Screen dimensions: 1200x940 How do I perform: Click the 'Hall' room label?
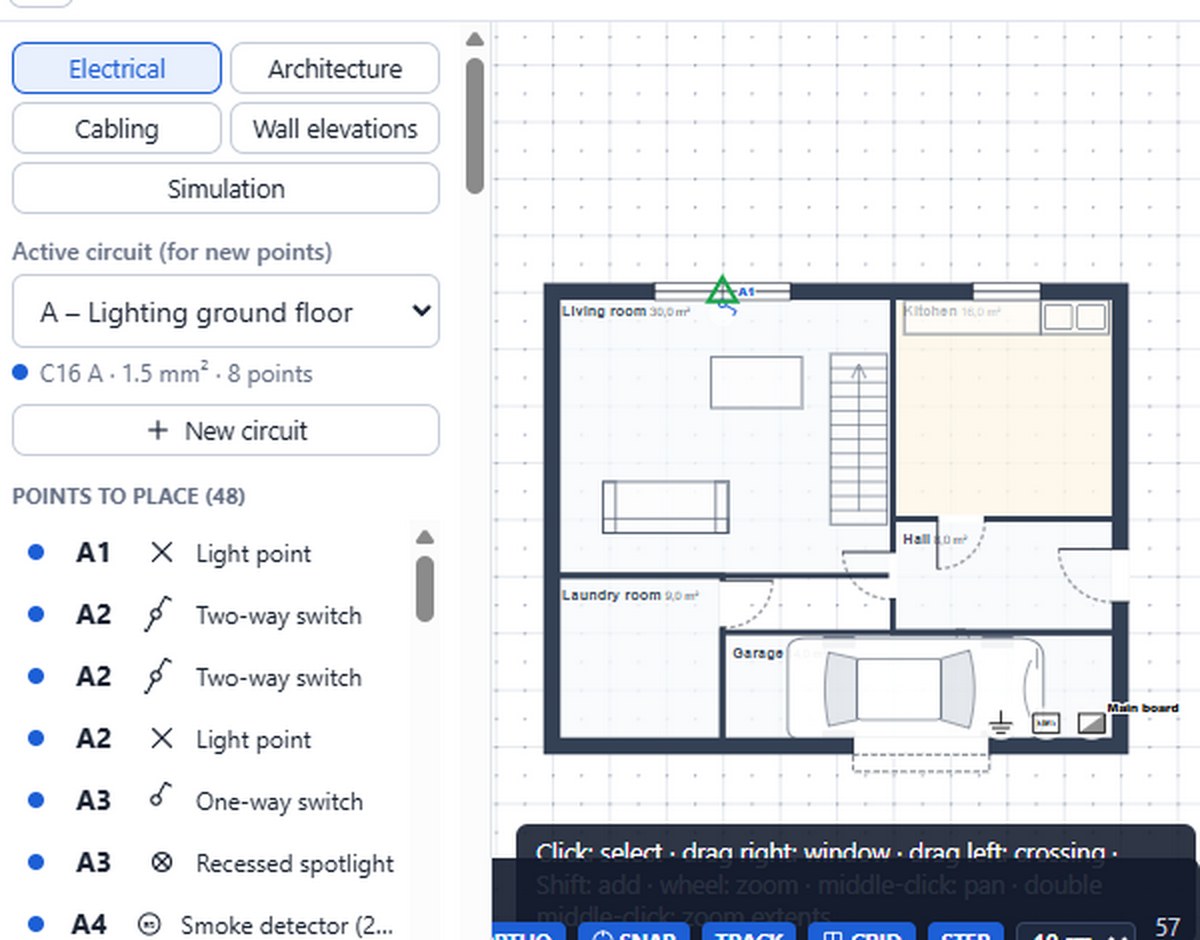point(917,539)
